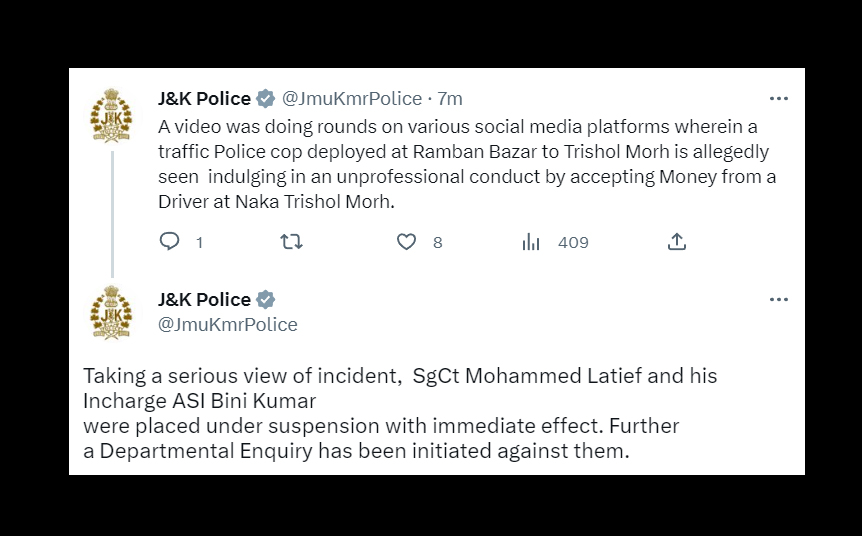
Task: Open view analytics bar chart icon
Action: tap(531, 242)
